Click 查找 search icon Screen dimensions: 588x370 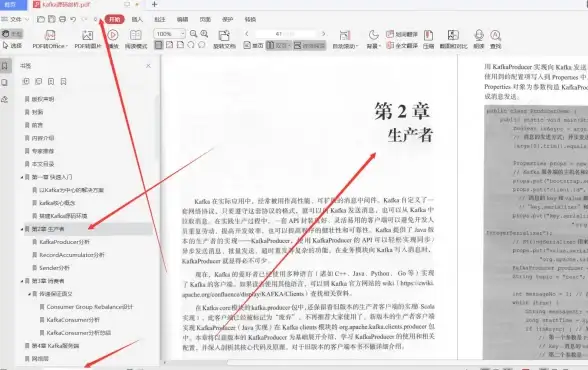(495, 39)
